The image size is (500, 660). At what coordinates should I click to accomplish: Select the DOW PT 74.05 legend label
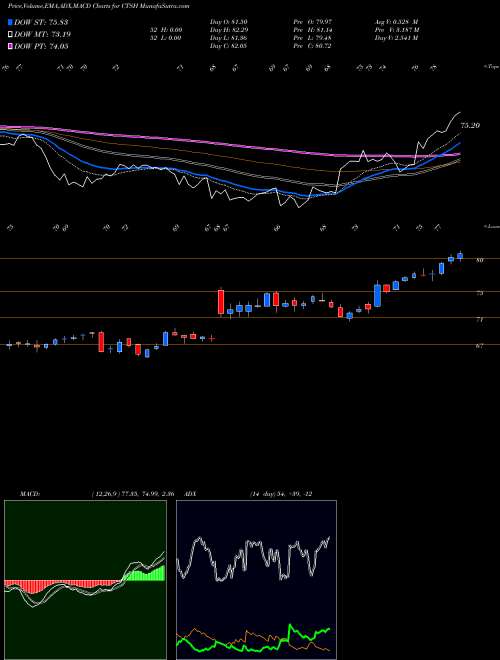(x=41, y=46)
